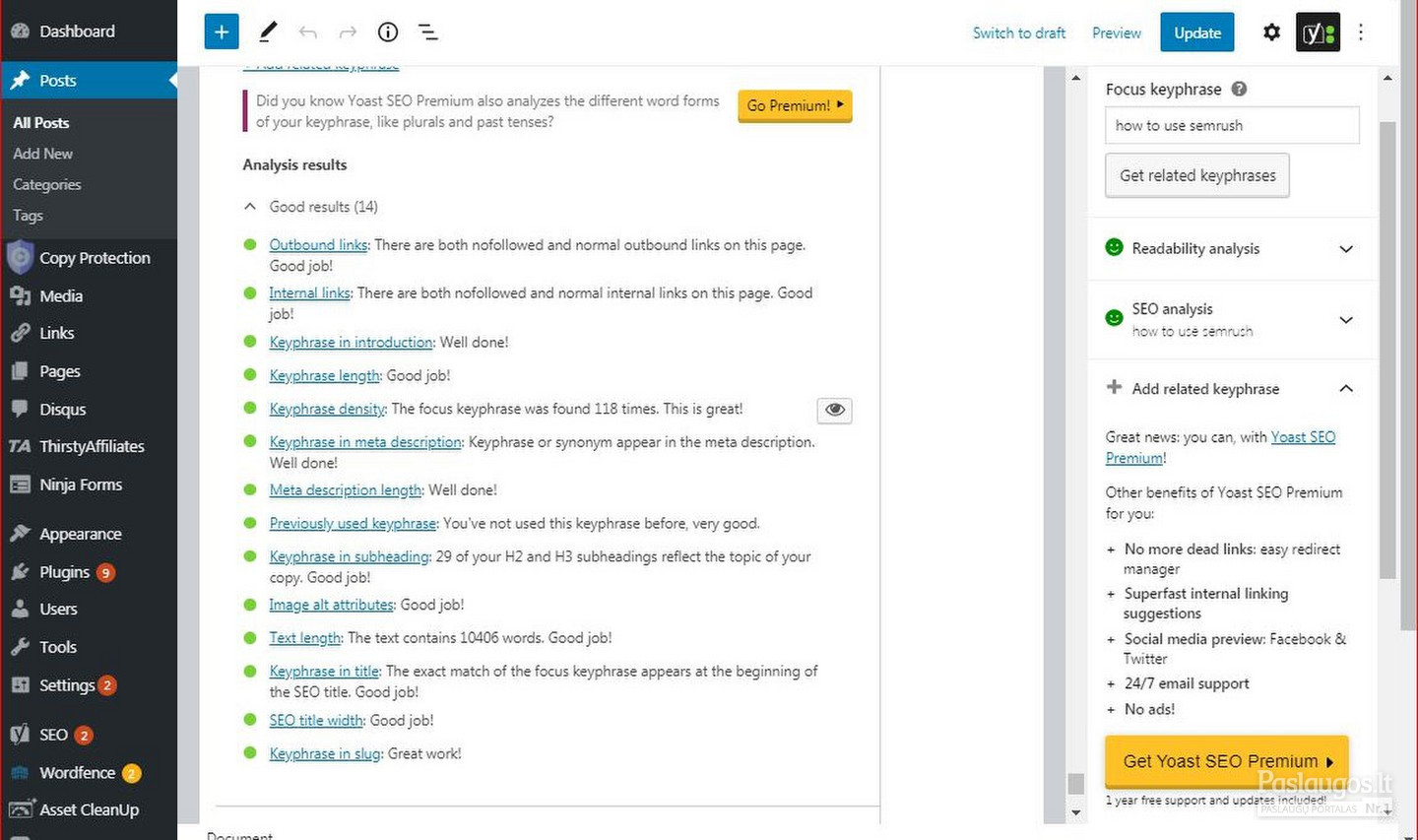
Task: Click the Tools wrench icon in sidebar
Action: (20, 647)
